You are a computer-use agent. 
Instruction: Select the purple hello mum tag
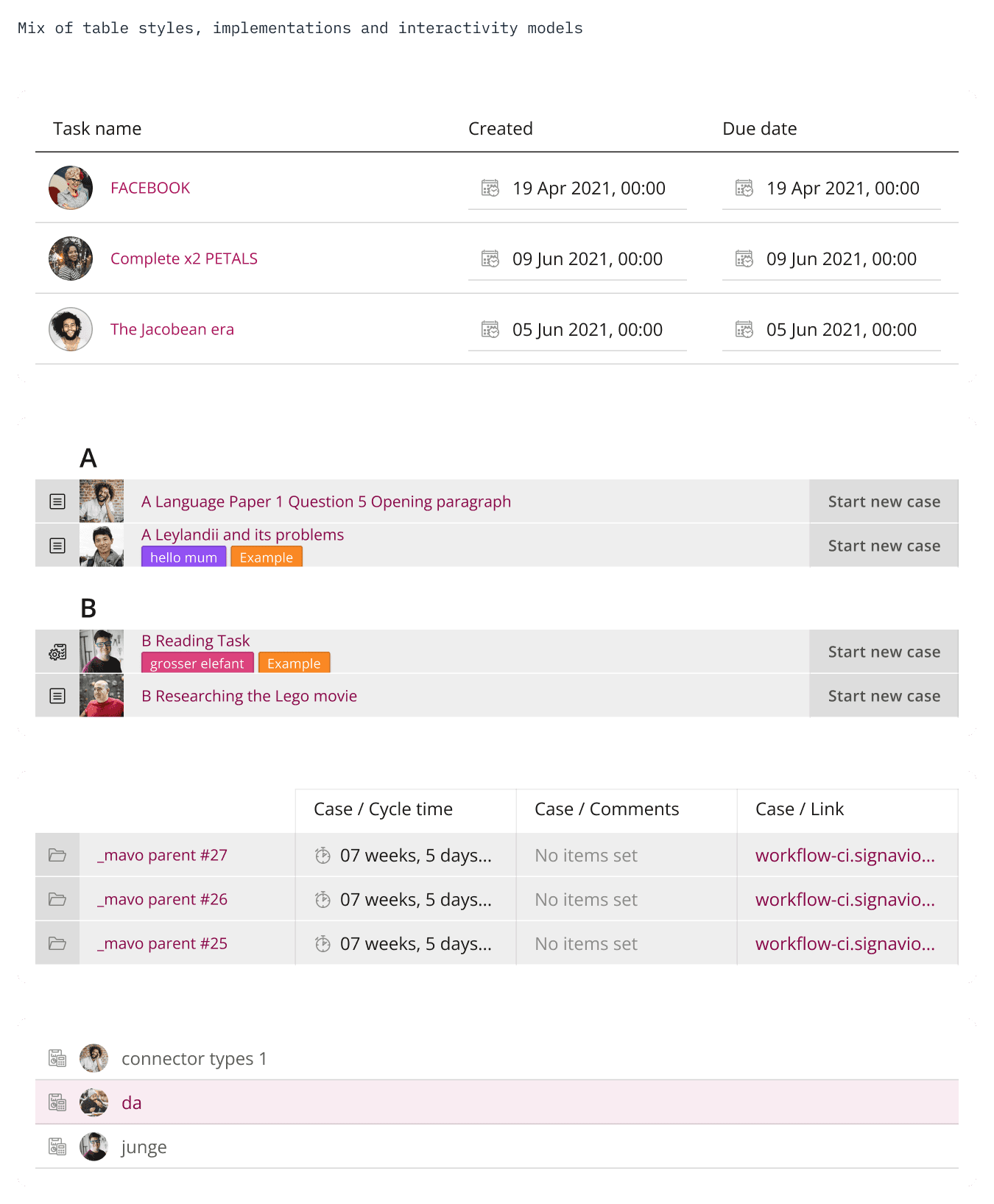183,557
